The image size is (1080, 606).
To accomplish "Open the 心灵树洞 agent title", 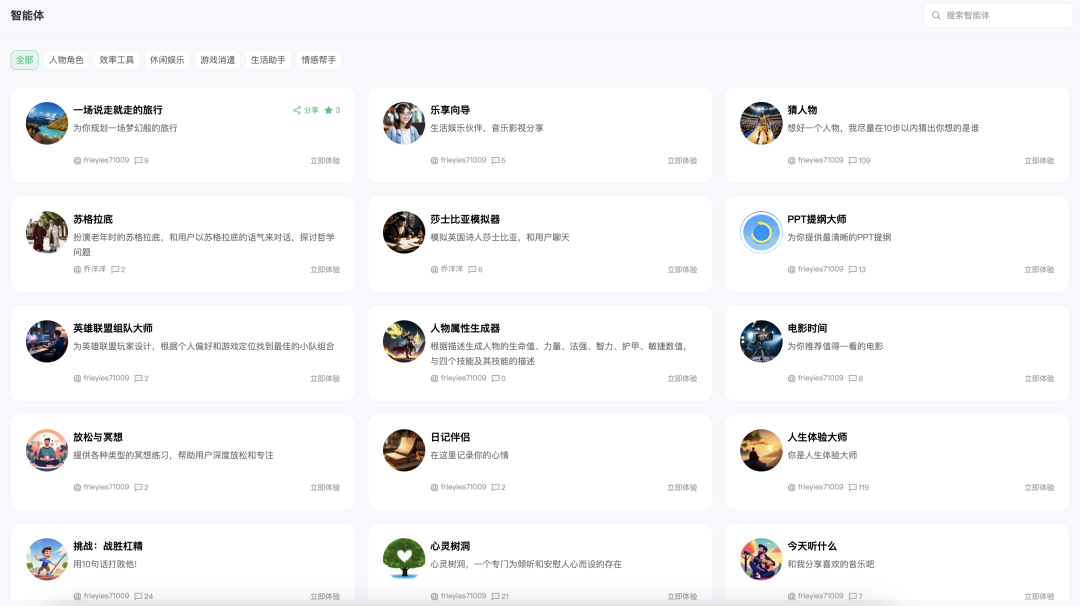I will click(450, 546).
